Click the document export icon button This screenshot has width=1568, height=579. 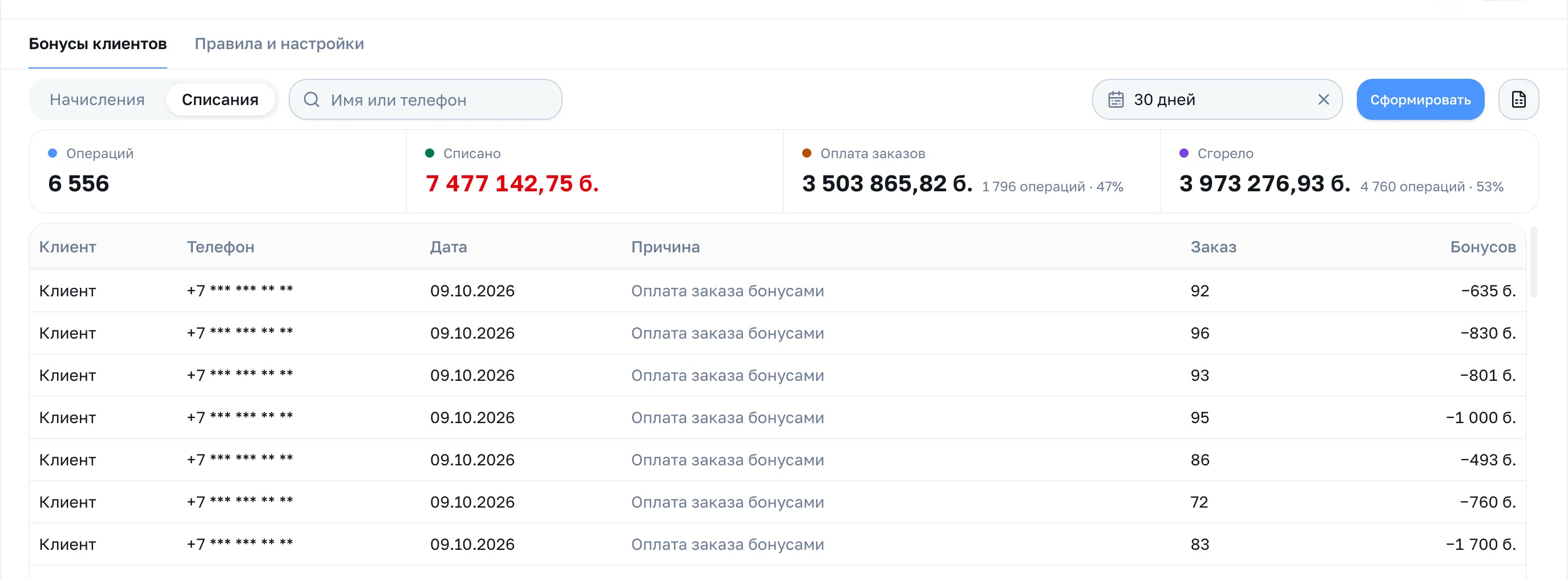[x=1518, y=100]
